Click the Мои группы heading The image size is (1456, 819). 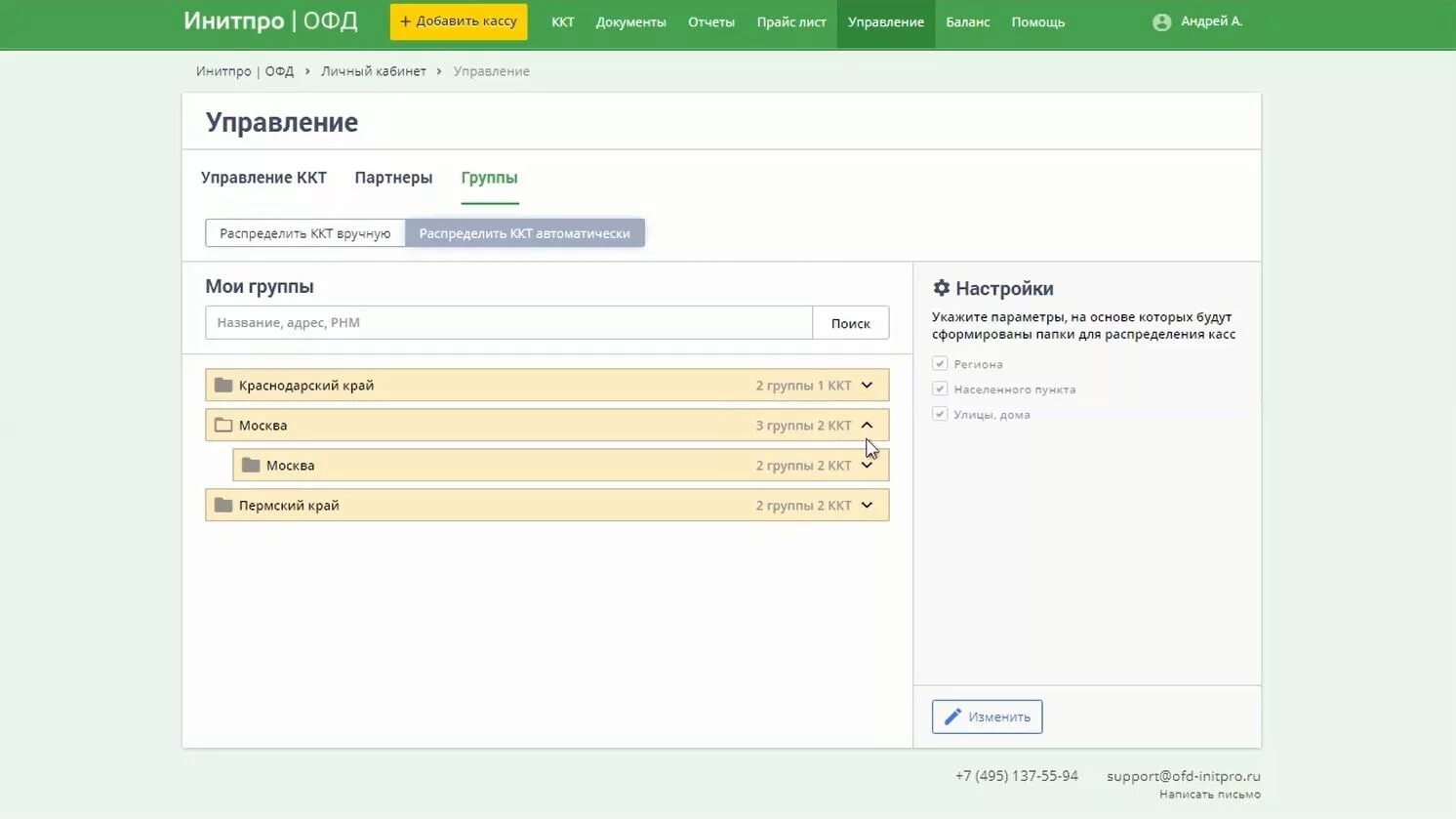click(x=260, y=287)
